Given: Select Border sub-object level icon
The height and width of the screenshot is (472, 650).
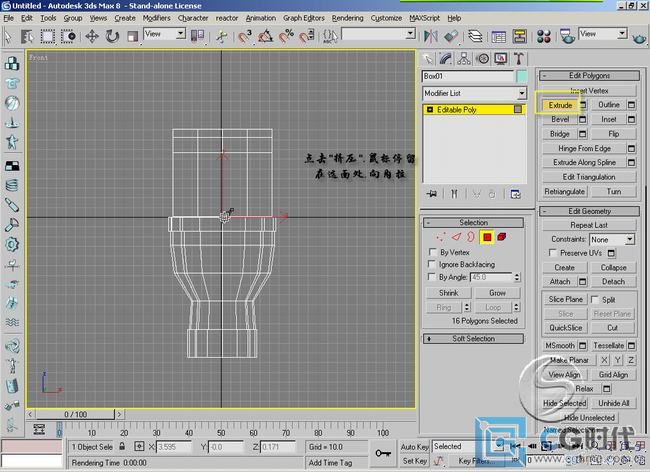Looking at the screenshot, I should [471, 237].
